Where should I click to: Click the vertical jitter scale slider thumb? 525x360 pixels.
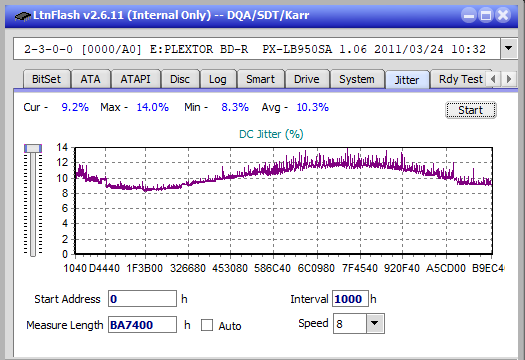[33, 148]
